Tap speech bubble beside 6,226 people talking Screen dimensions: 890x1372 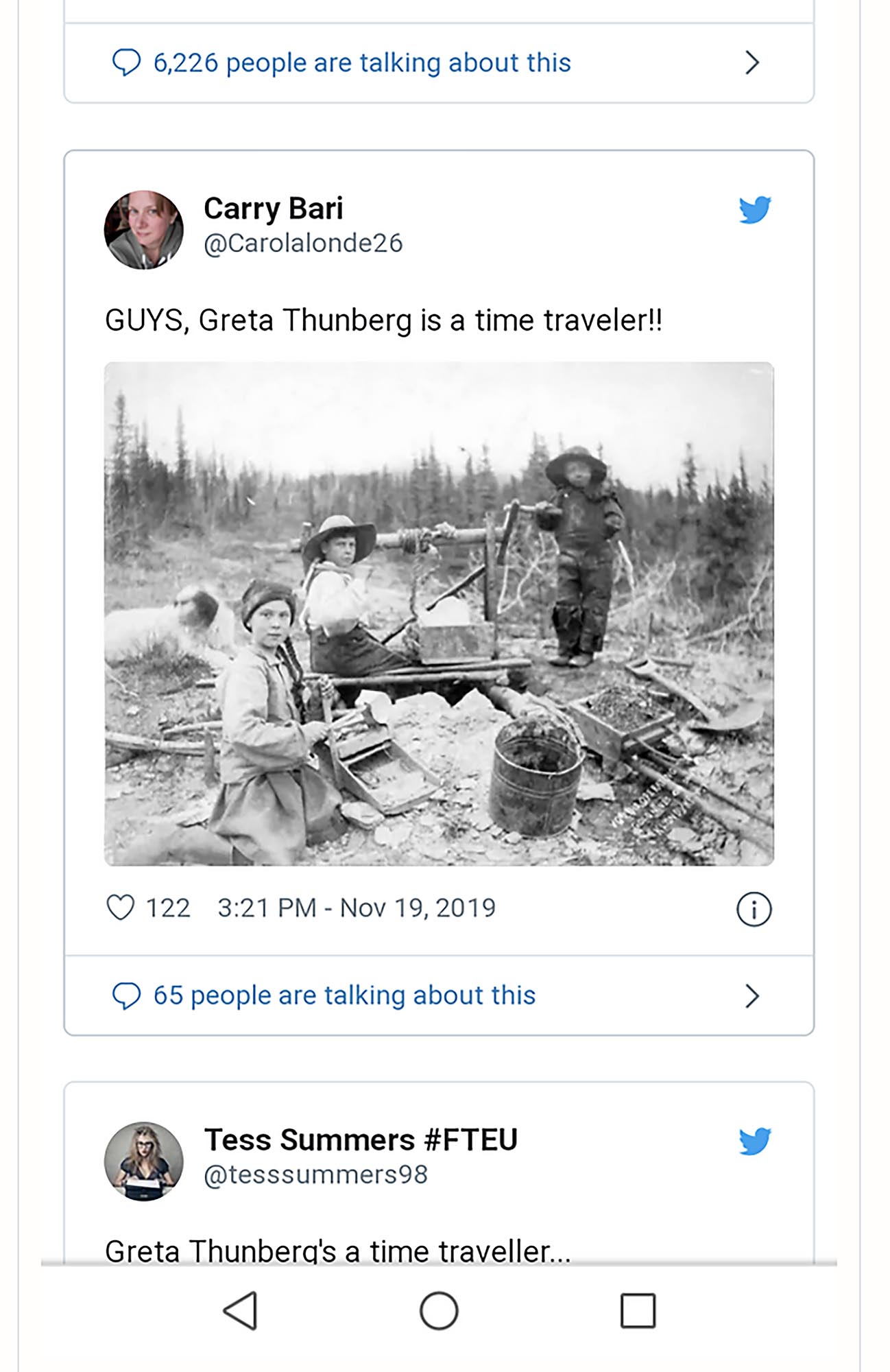tap(126, 62)
